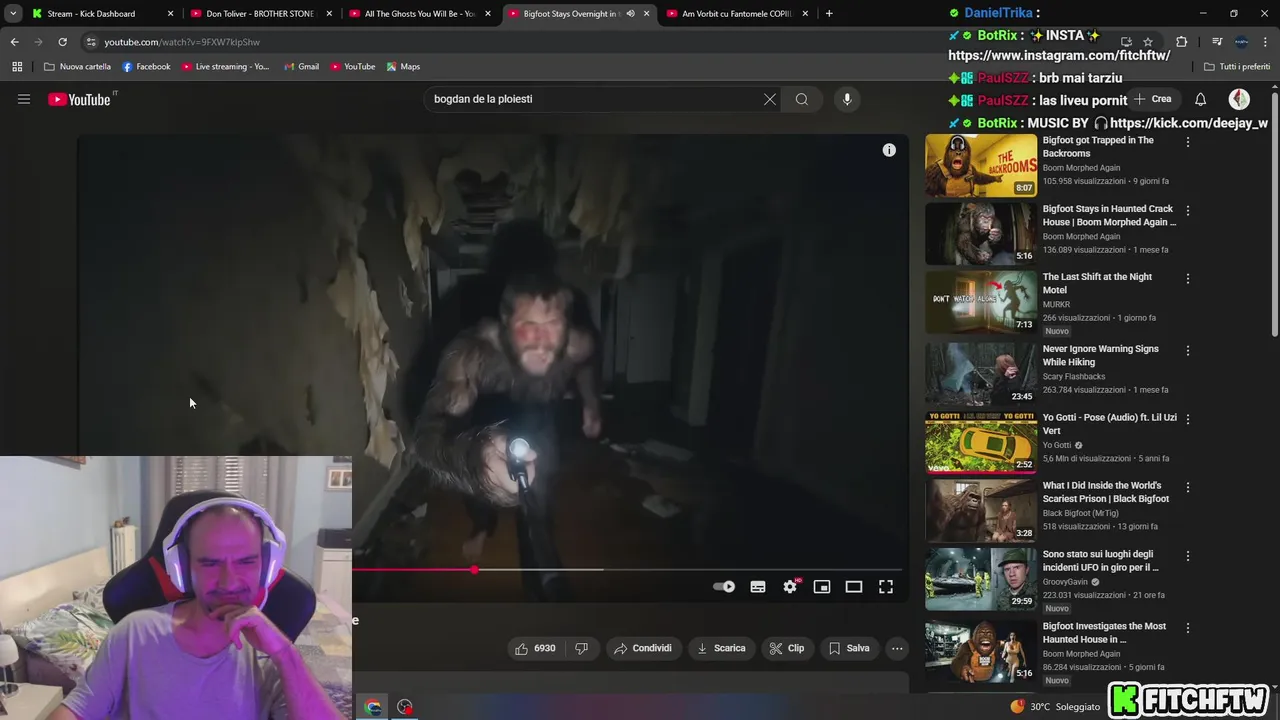Switch to Don Toliver - BROTHER STONE tab
Viewport: 1280px width, 720px height.
coord(259,14)
